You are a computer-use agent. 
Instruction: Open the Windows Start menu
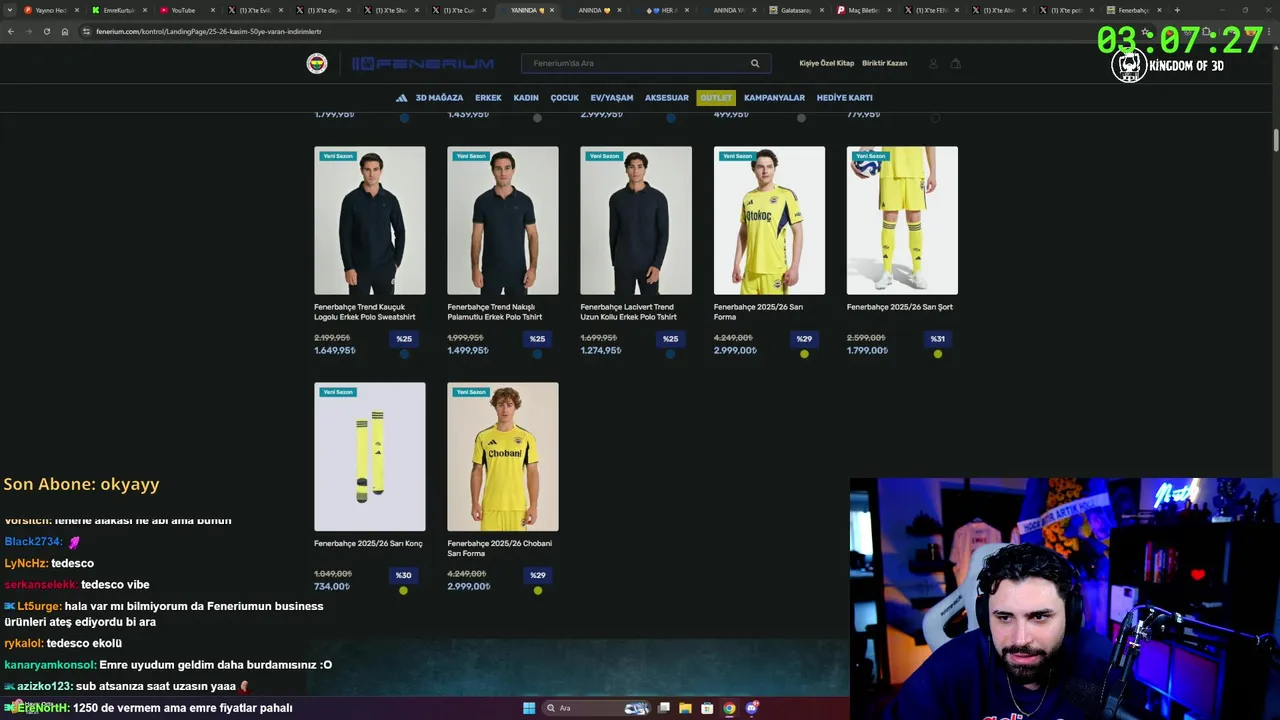tap(529, 708)
